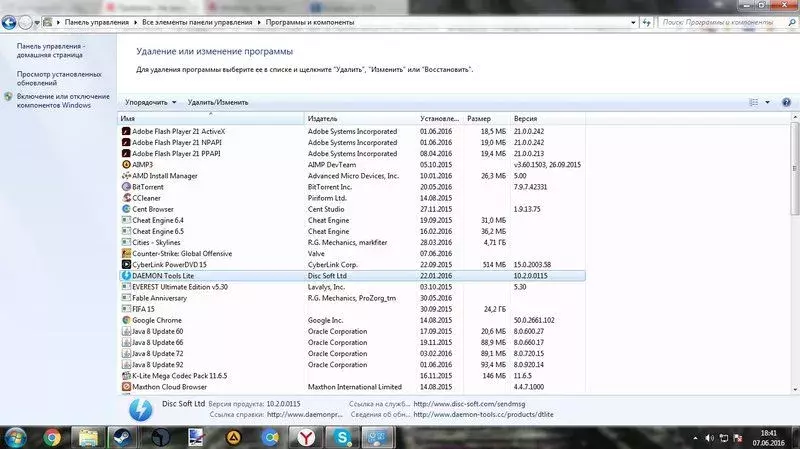Open the help question-mark icon
Screen dimensions: 800x449
pos(786,103)
